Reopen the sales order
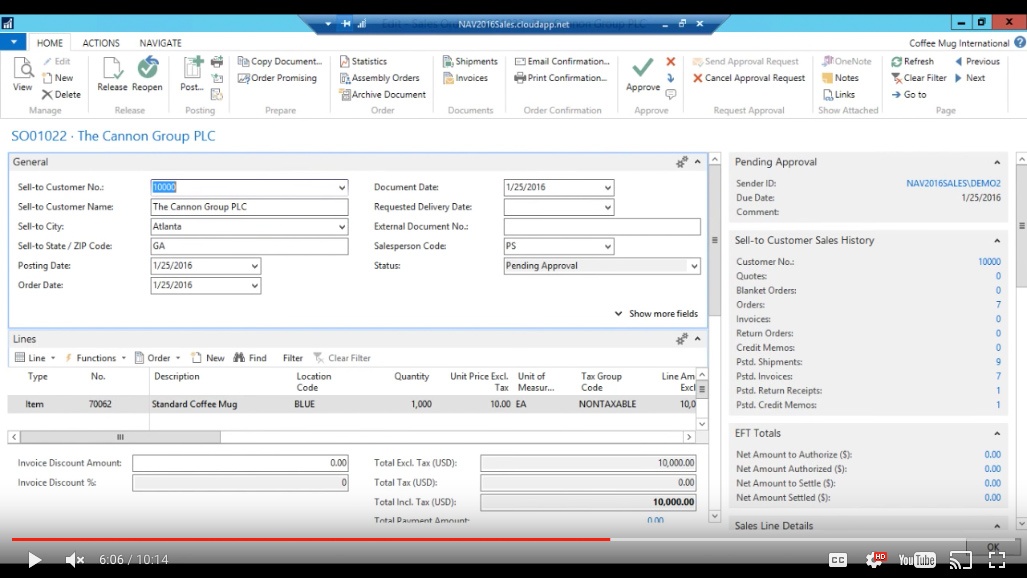1027x578 pixels. [x=147, y=75]
